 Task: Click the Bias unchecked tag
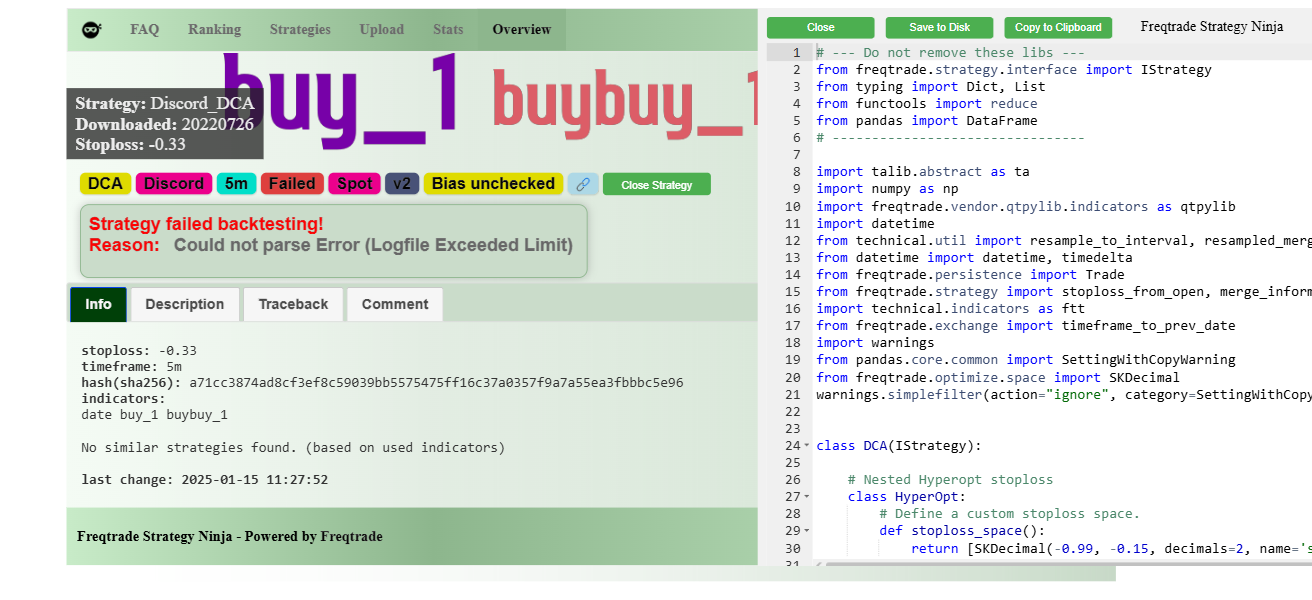493,184
